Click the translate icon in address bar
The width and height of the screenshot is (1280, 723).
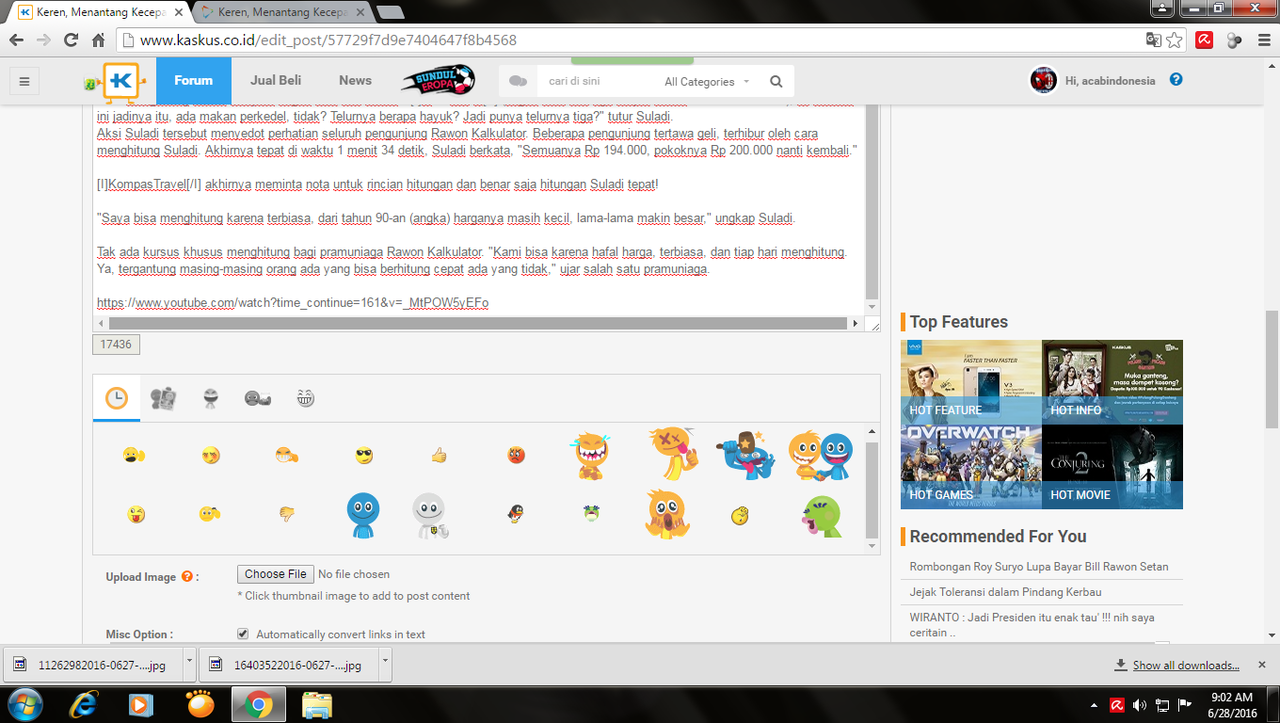[x=1154, y=41]
